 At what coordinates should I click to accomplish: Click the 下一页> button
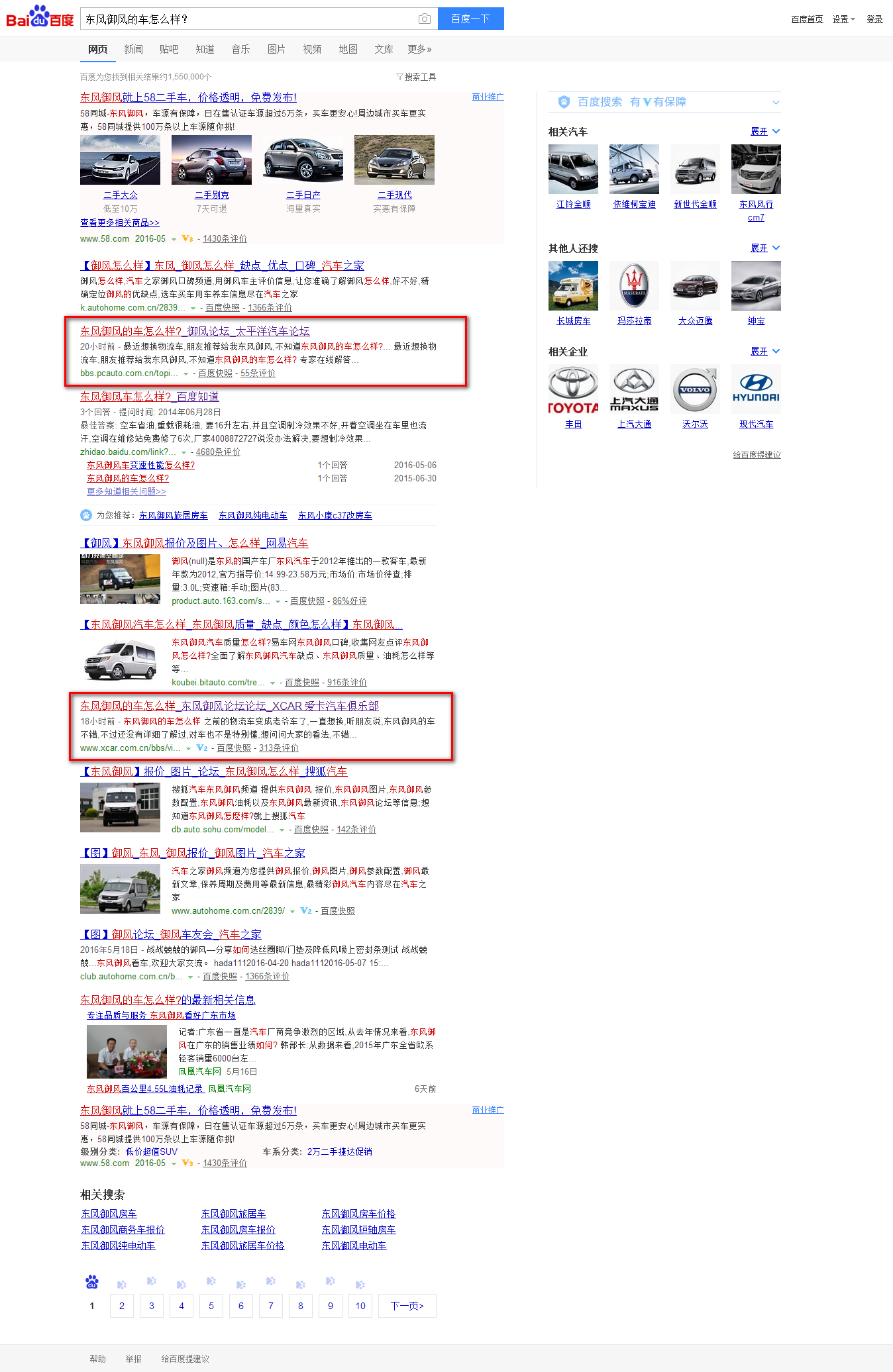click(x=407, y=1306)
